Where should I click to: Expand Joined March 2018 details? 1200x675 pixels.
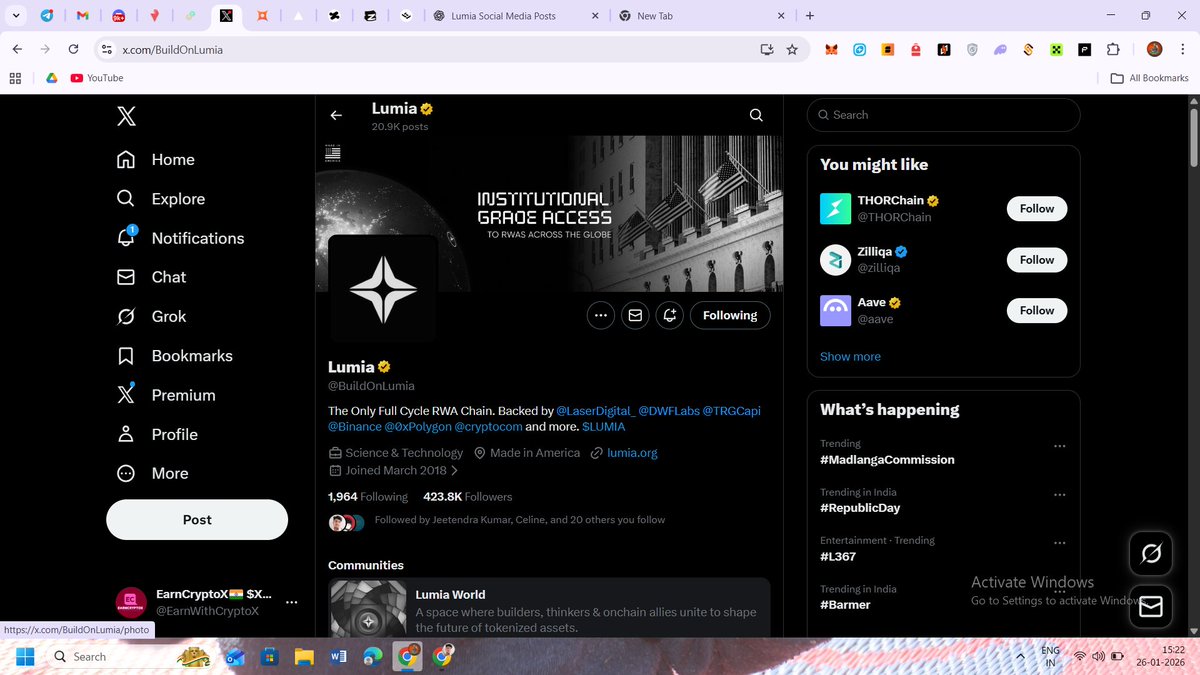pos(397,470)
